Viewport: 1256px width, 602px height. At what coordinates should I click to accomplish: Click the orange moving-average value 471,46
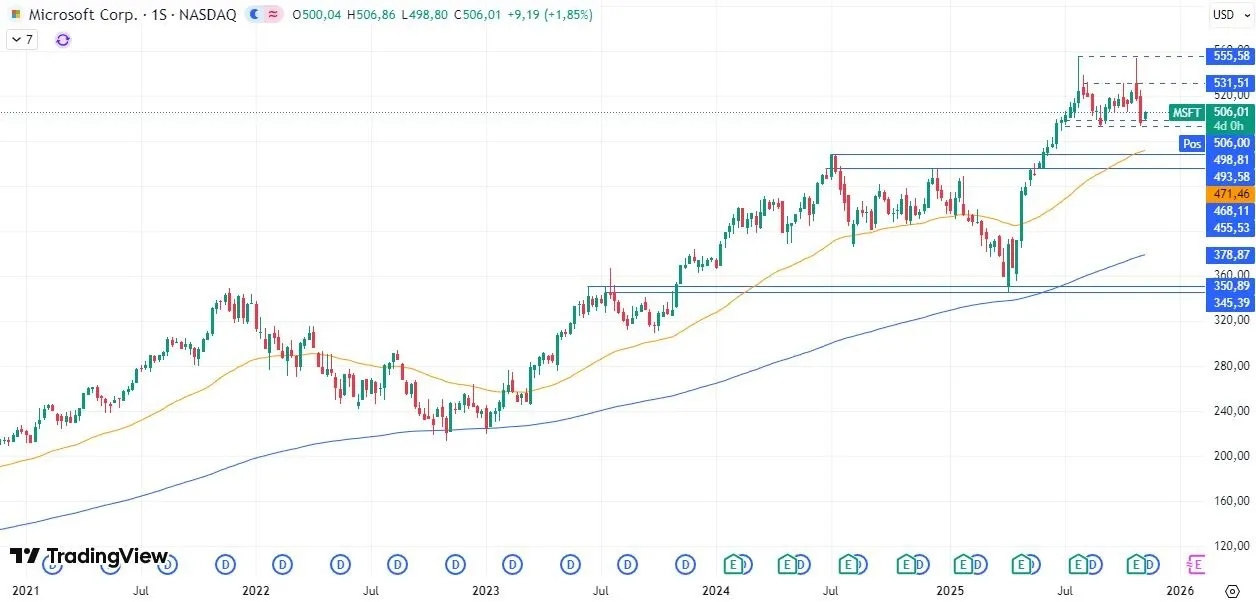pos(1232,192)
